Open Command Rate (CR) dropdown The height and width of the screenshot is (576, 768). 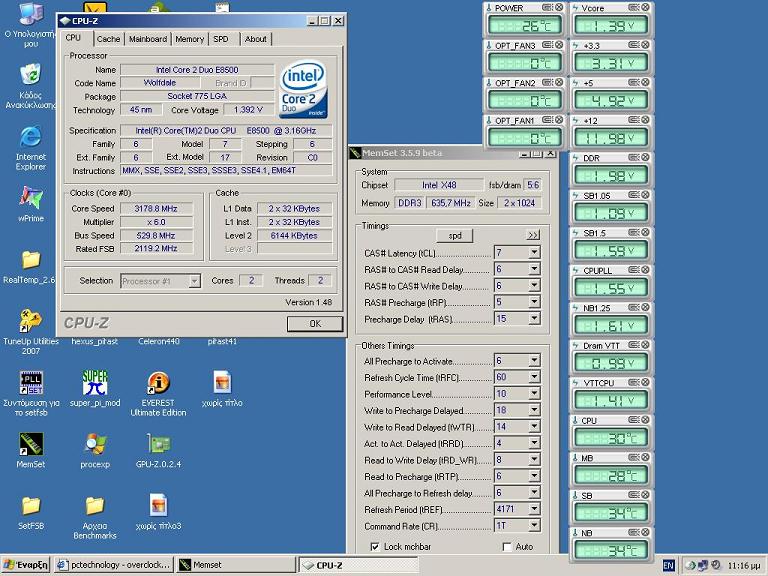point(534,526)
